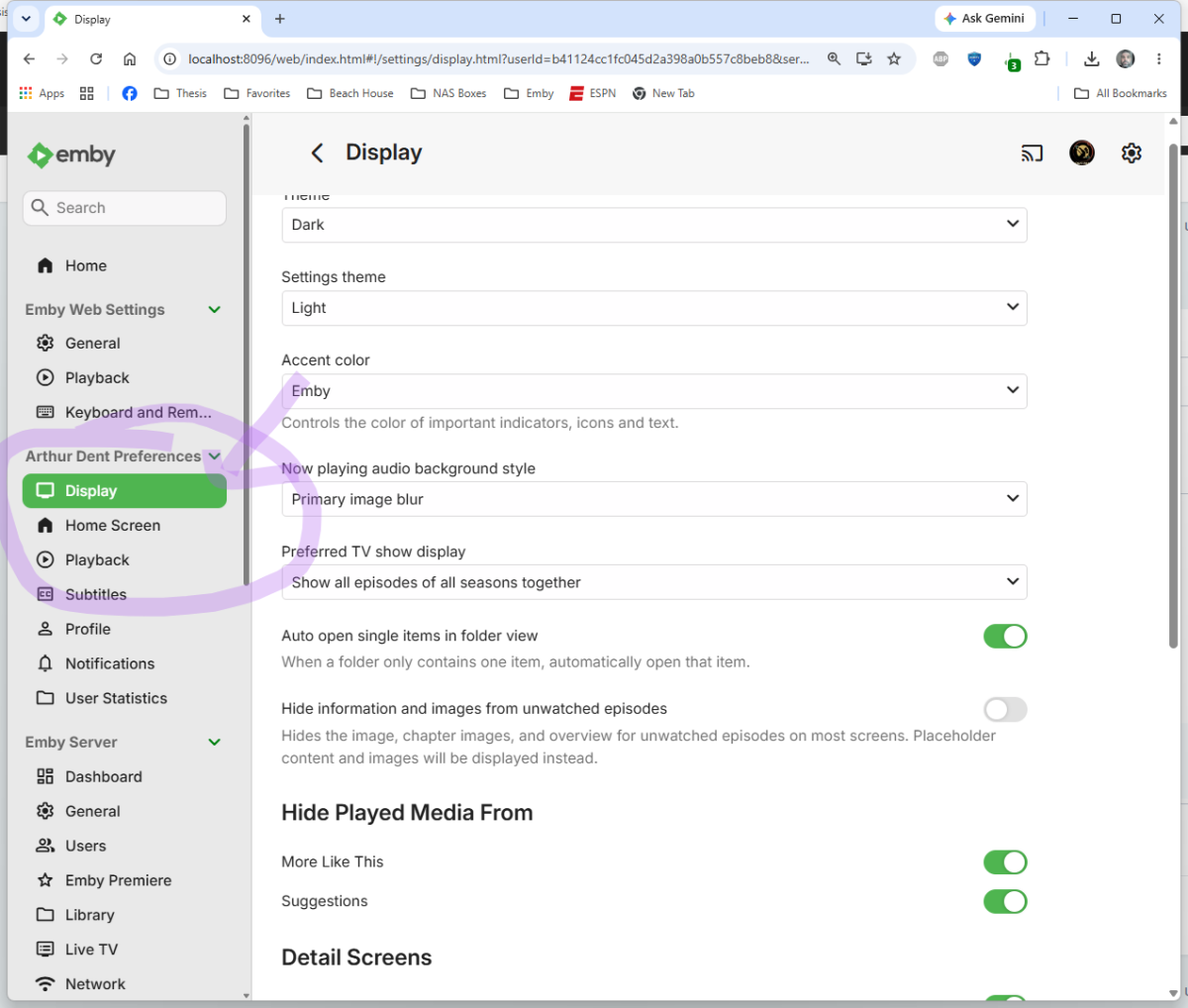This screenshot has height=1008, width=1188.
Task: Click the sidebar scrollbar down arrow
Action: pos(247,994)
